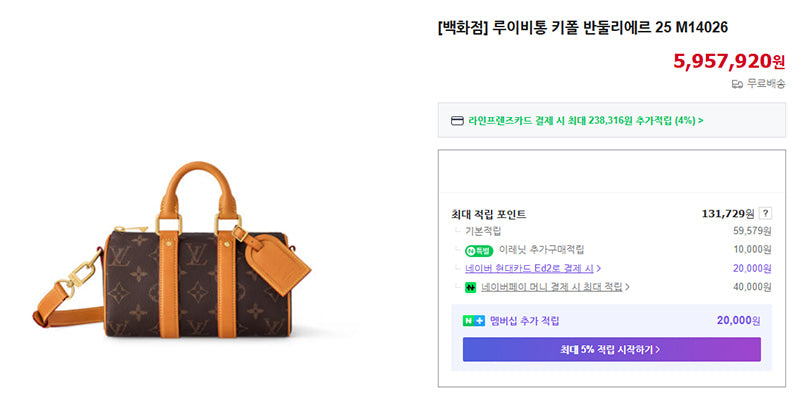Click 최대 5% 적립 시작하기 button
Screen dimensions: 800x394
pos(611,350)
